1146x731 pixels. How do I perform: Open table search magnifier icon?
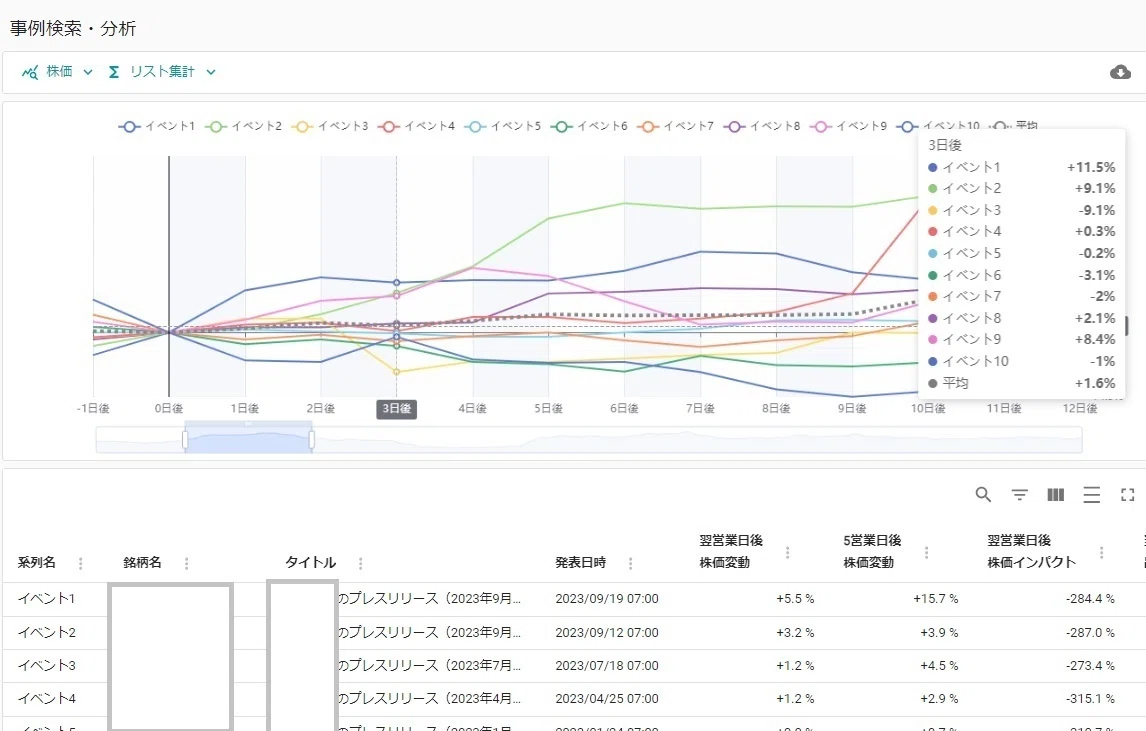click(x=983, y=495)
